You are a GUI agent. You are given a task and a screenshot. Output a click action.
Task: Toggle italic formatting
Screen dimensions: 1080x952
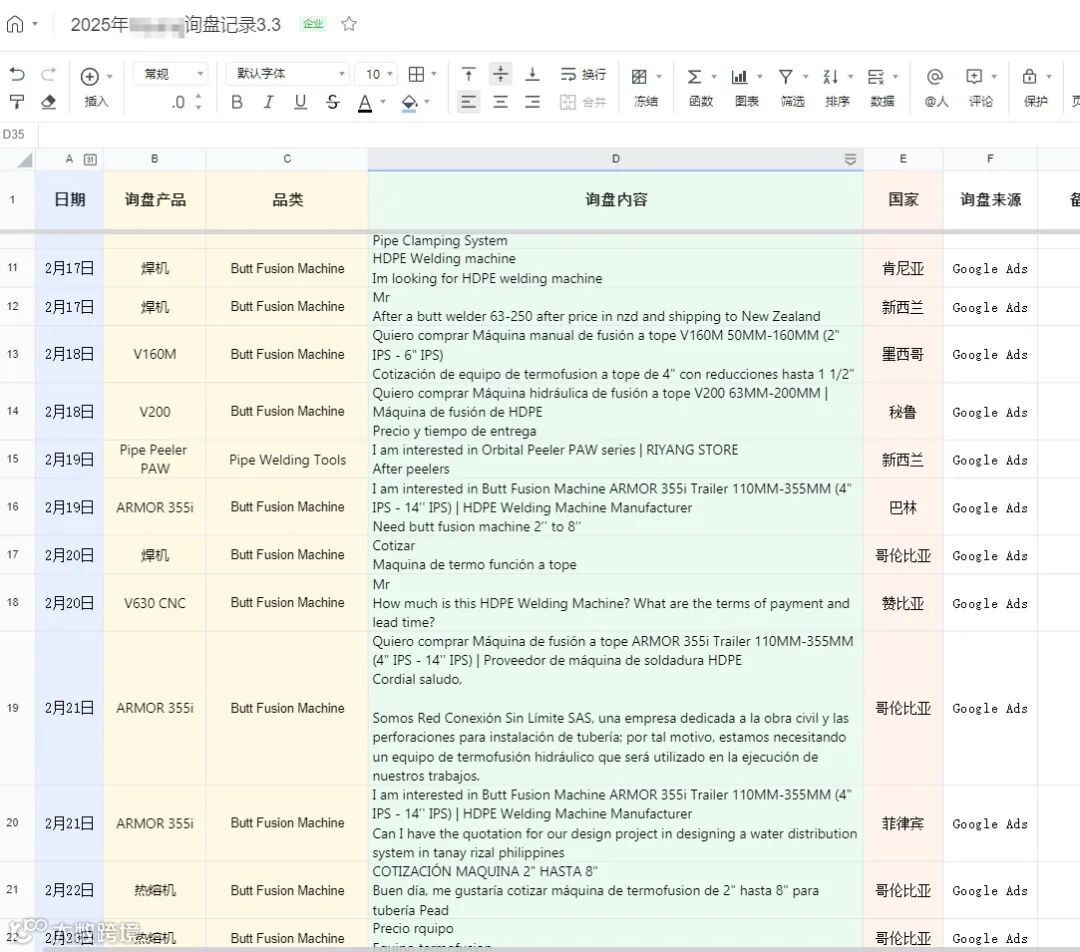pos(269,103)
